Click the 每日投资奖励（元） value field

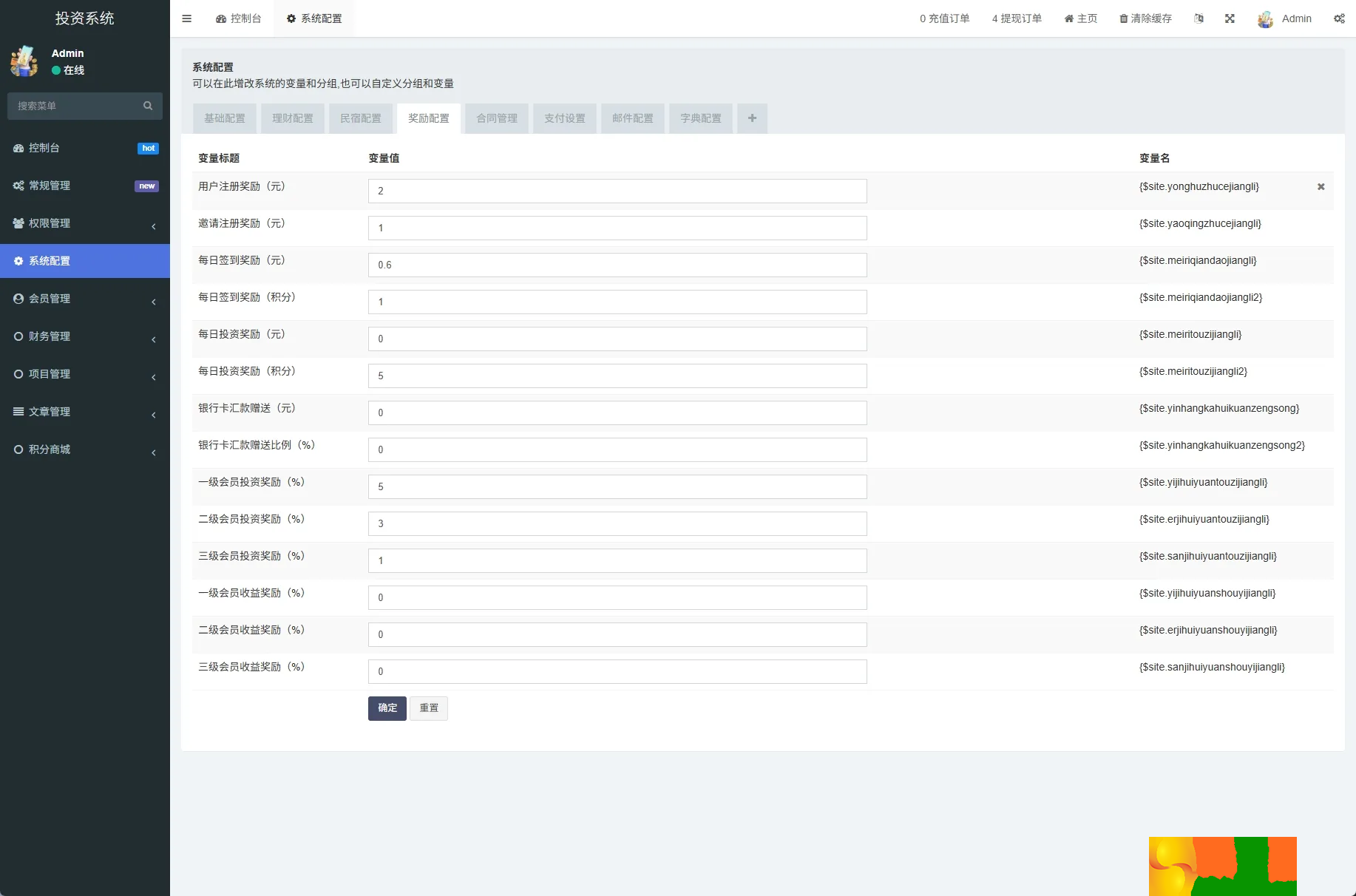[x=617, y=339]
